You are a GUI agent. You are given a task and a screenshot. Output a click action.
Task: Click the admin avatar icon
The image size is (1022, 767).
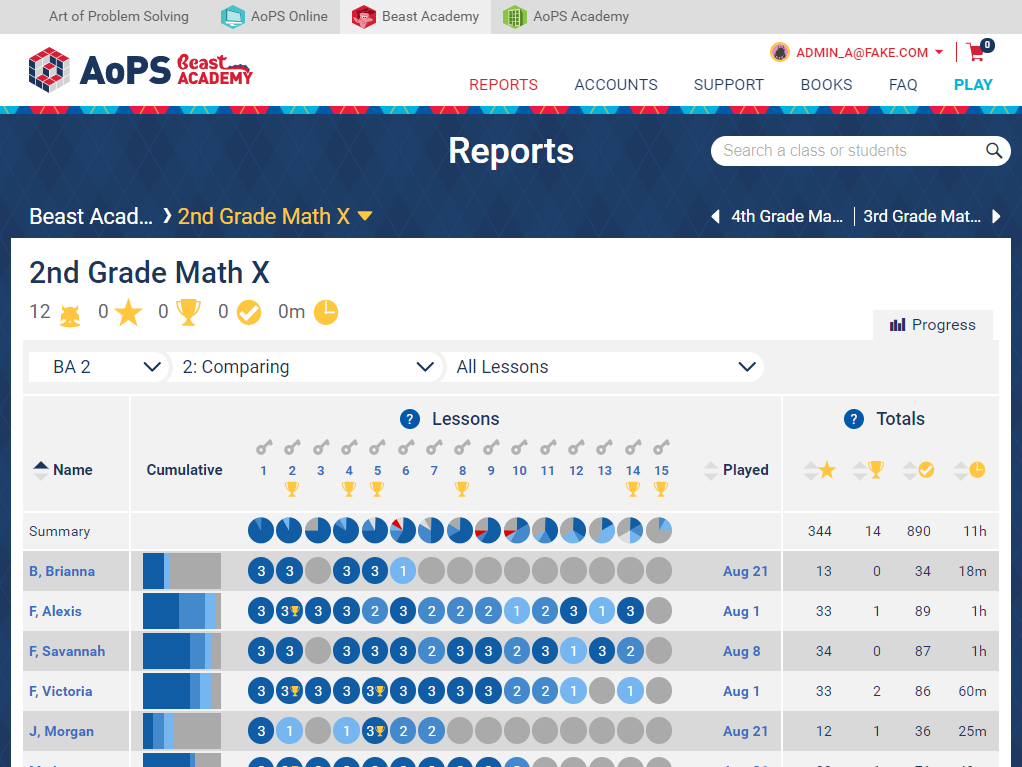[779, 52]
